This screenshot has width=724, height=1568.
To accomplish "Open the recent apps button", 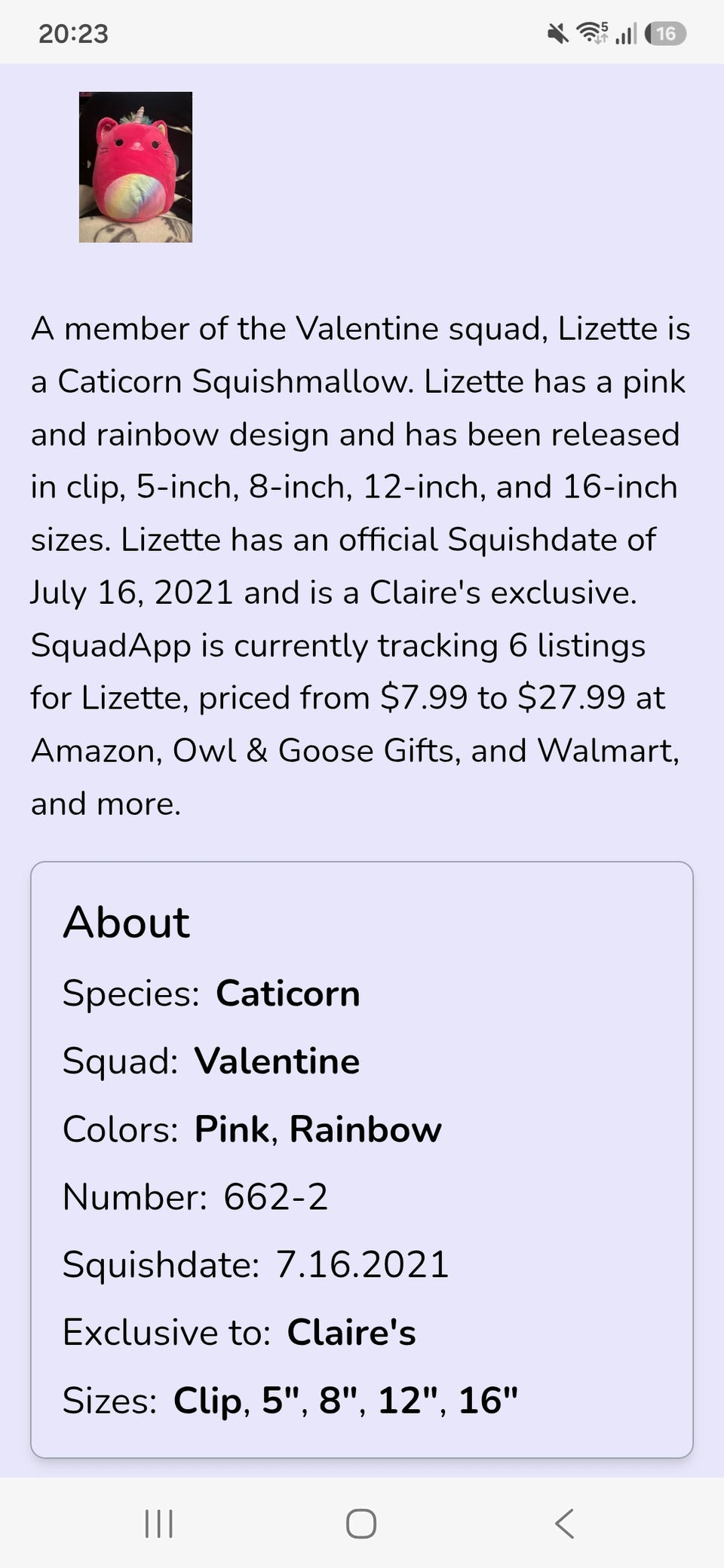I will point(158,1524).
